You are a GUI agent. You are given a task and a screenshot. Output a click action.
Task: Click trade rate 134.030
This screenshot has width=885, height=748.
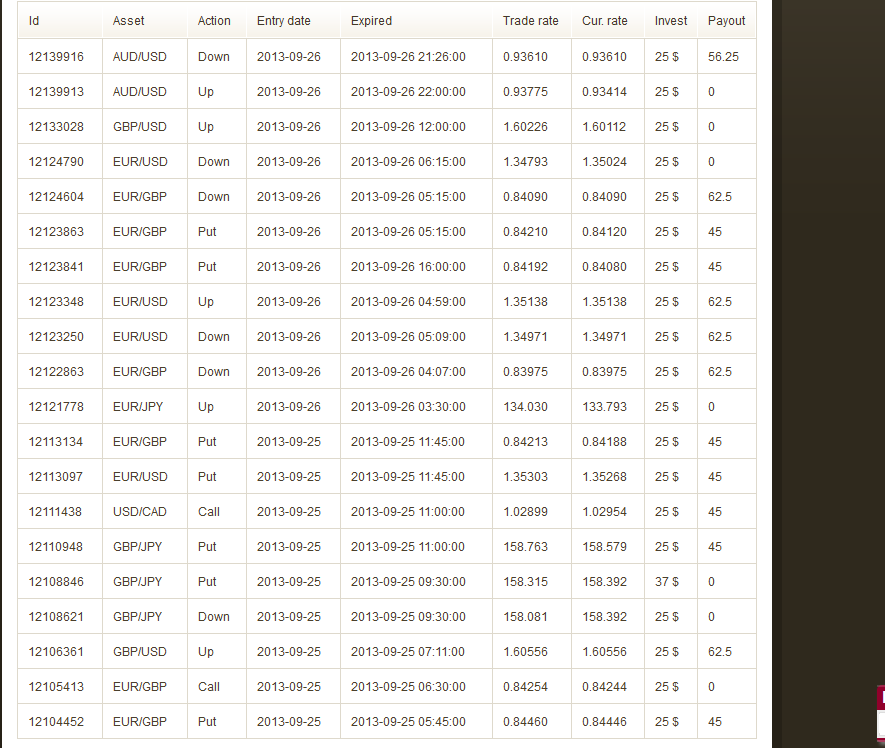point(525,406)
